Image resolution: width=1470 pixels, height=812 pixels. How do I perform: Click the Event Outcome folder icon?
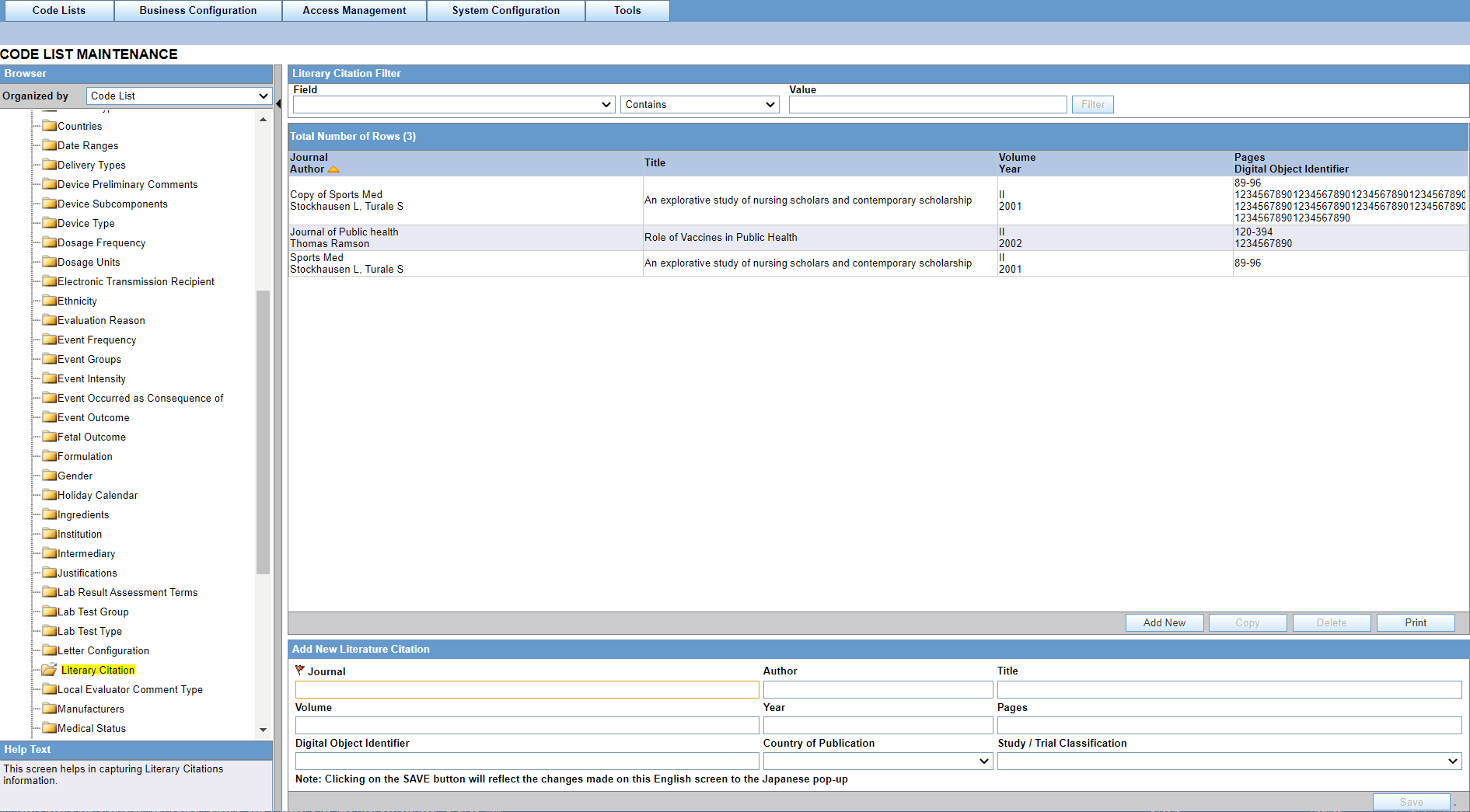(48, 417)
